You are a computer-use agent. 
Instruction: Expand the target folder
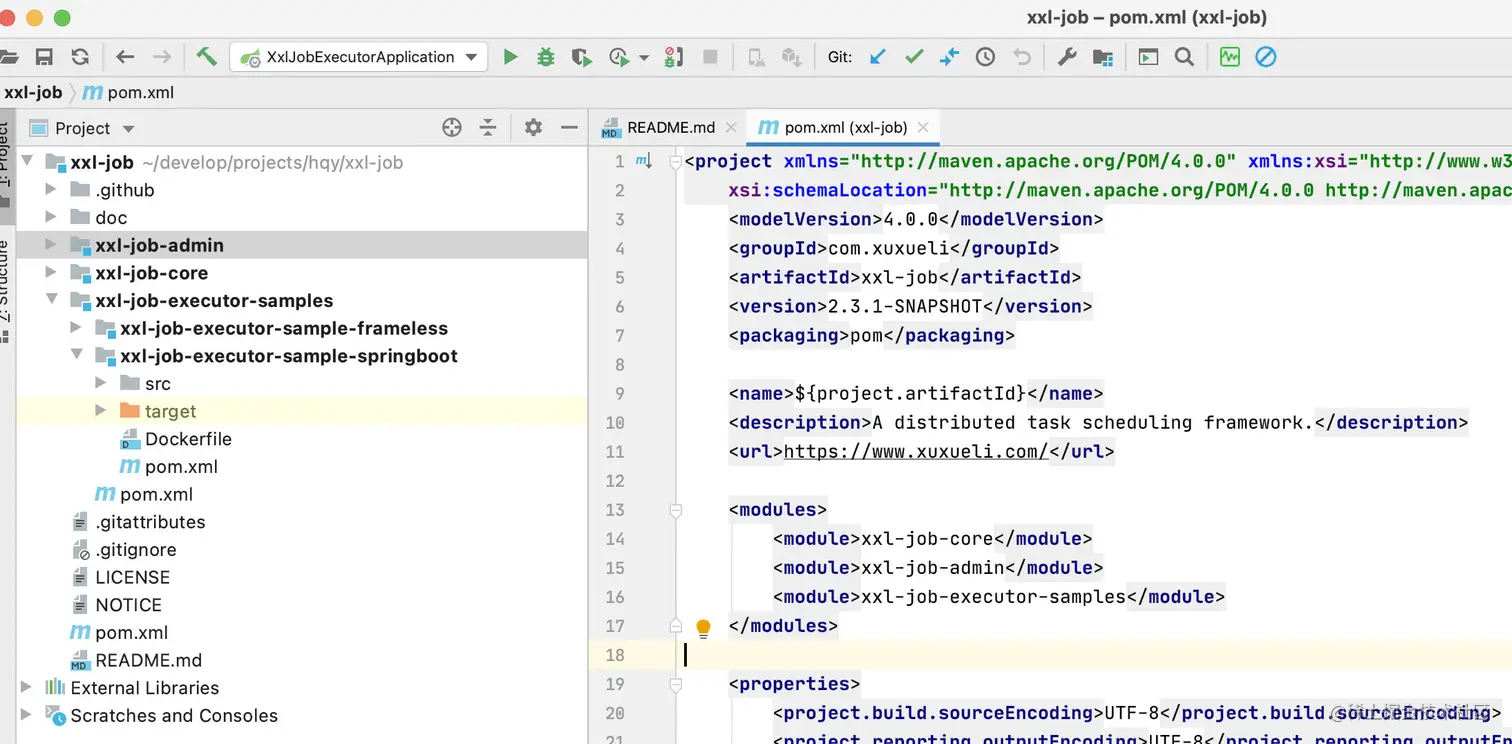point(100,411)
